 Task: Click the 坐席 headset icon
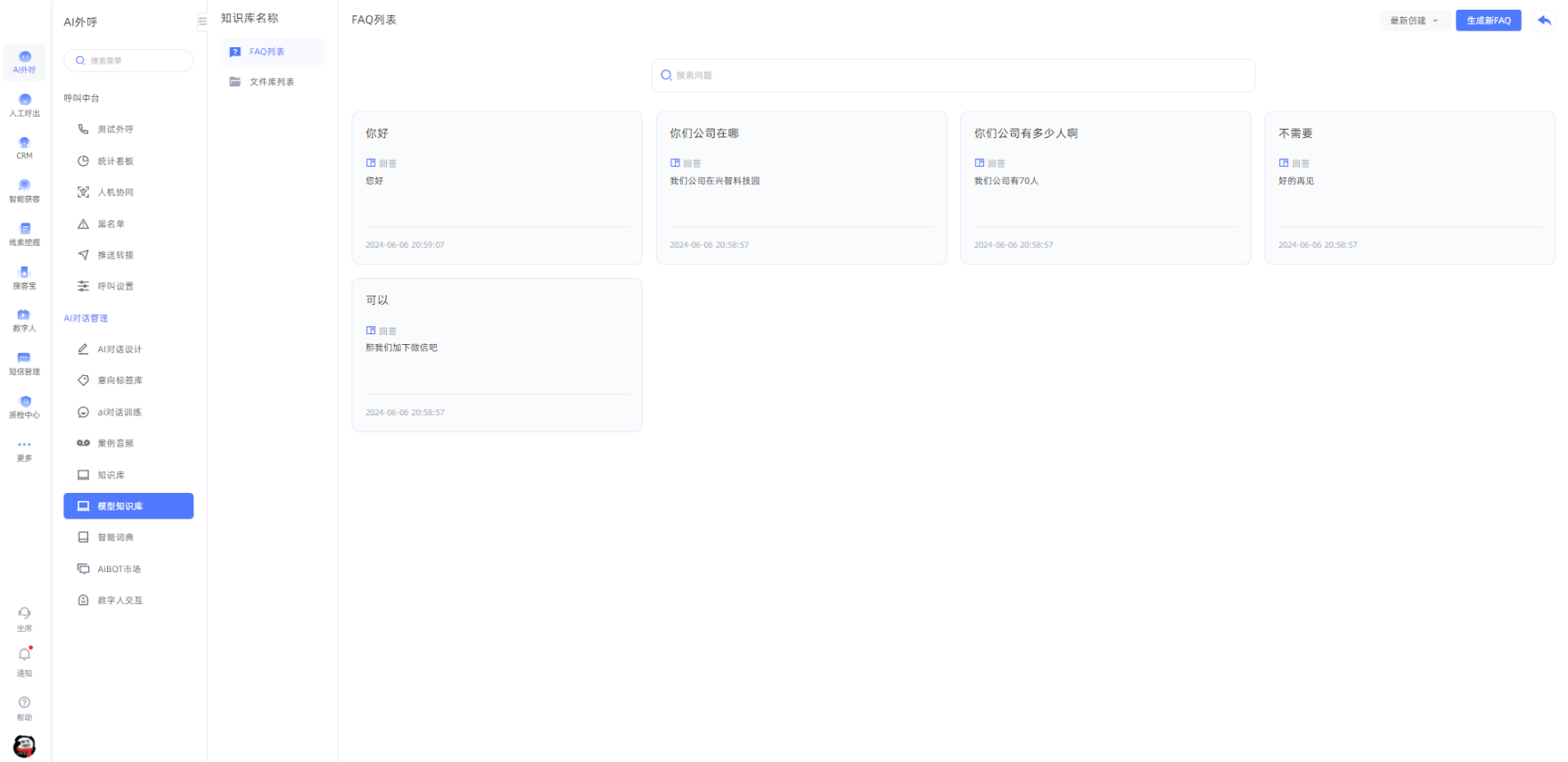pyautogui.click(x=24, y=614)
